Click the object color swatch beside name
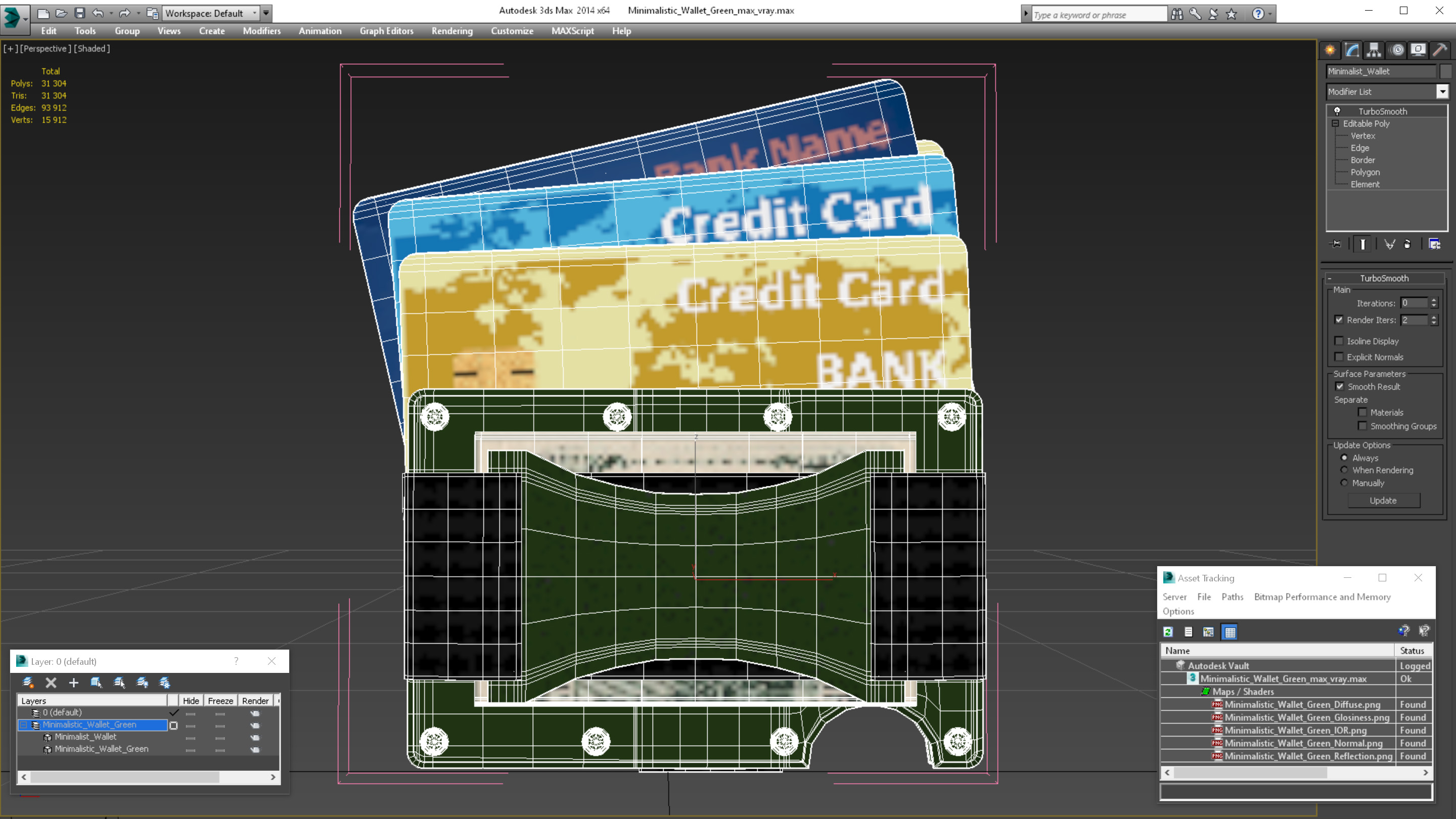Viewport: 1456px width, 819px height. [1446, 71]
